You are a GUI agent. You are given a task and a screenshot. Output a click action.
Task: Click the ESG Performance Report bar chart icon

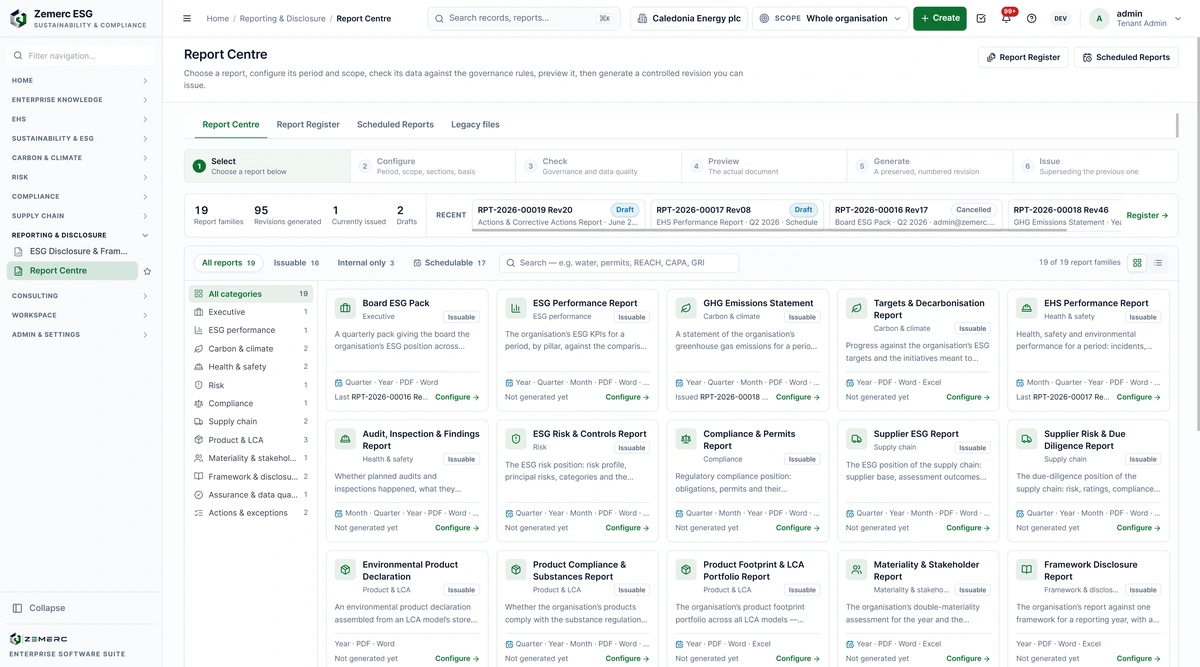click(516, 308)
